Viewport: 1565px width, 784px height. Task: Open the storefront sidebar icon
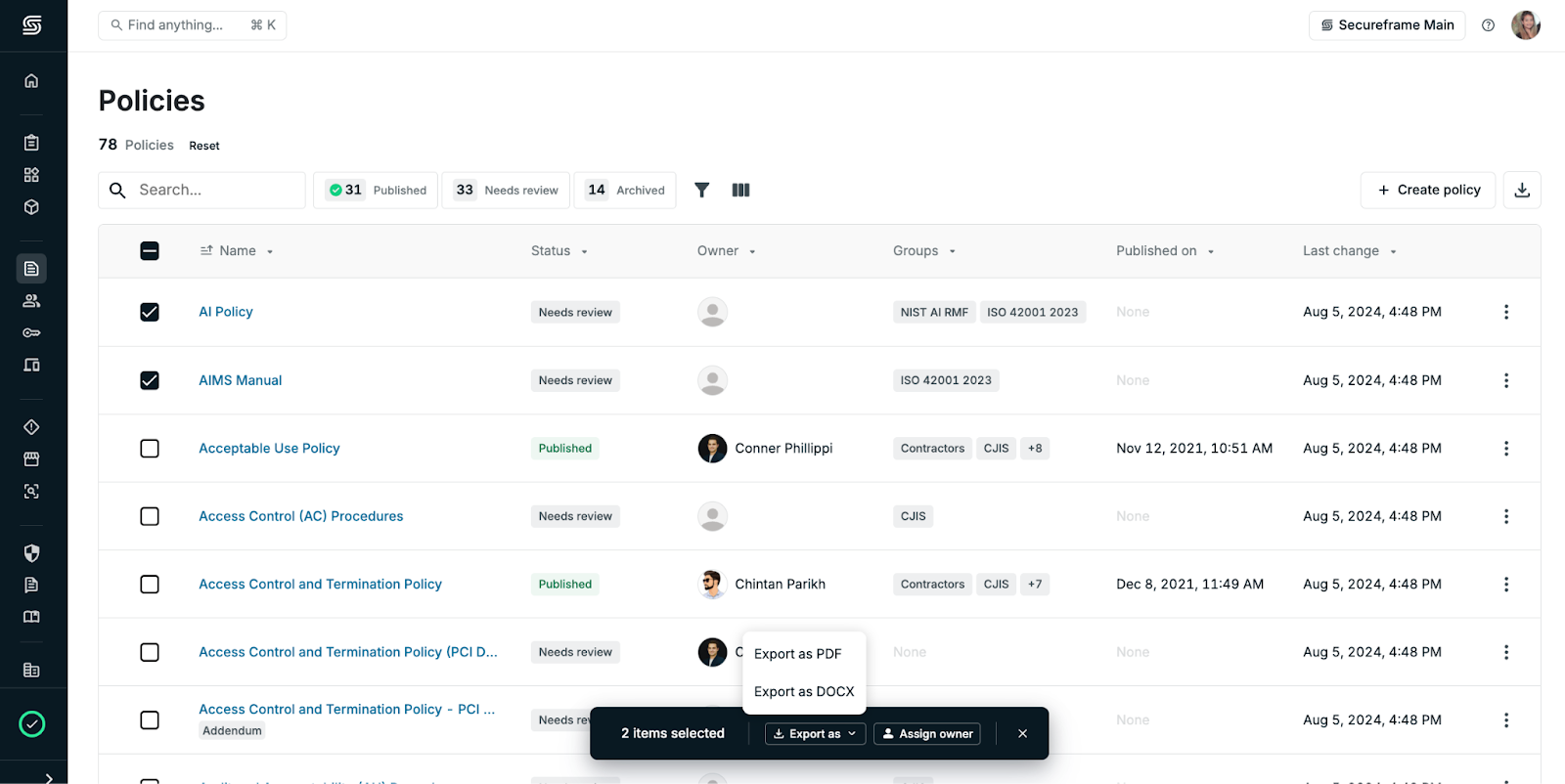(31, 459)
